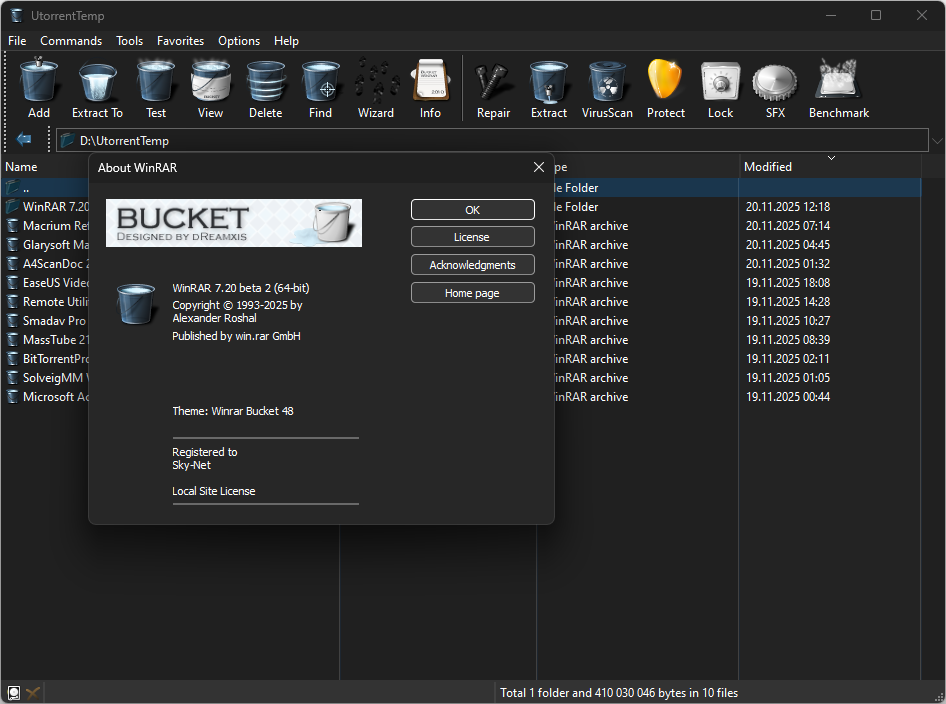This screenshot has height=704, width=946.
Task: Click the date 19.11.2025 18:08
Action: click(788, 282)
